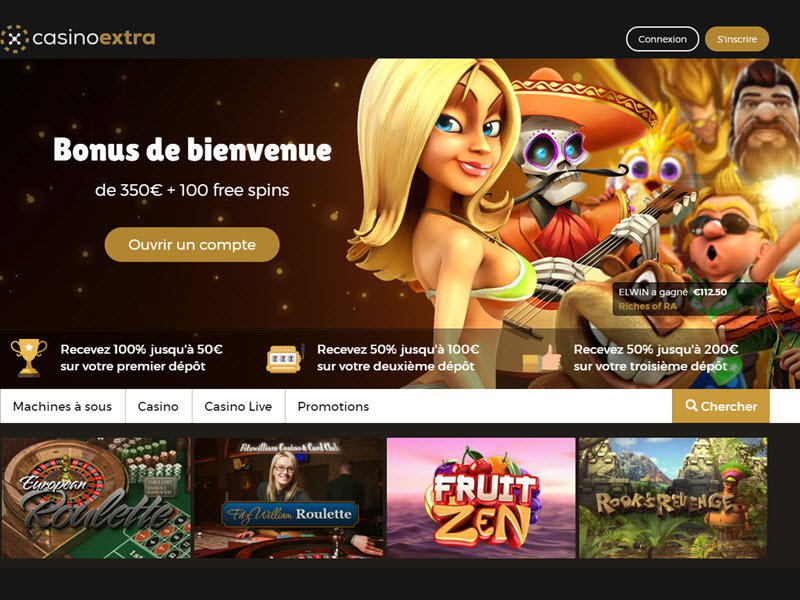The height and width of the screenshot is (600, 800).
Task: Open the Rook's Revenge game thumbnail
Action: (673, 497)
